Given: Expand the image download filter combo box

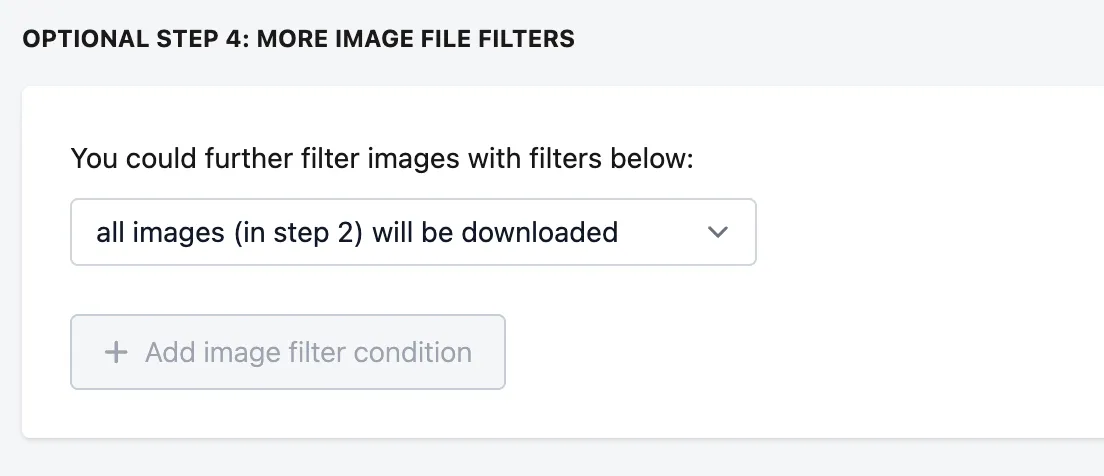Looking at the screenshot, I should 413,232.
